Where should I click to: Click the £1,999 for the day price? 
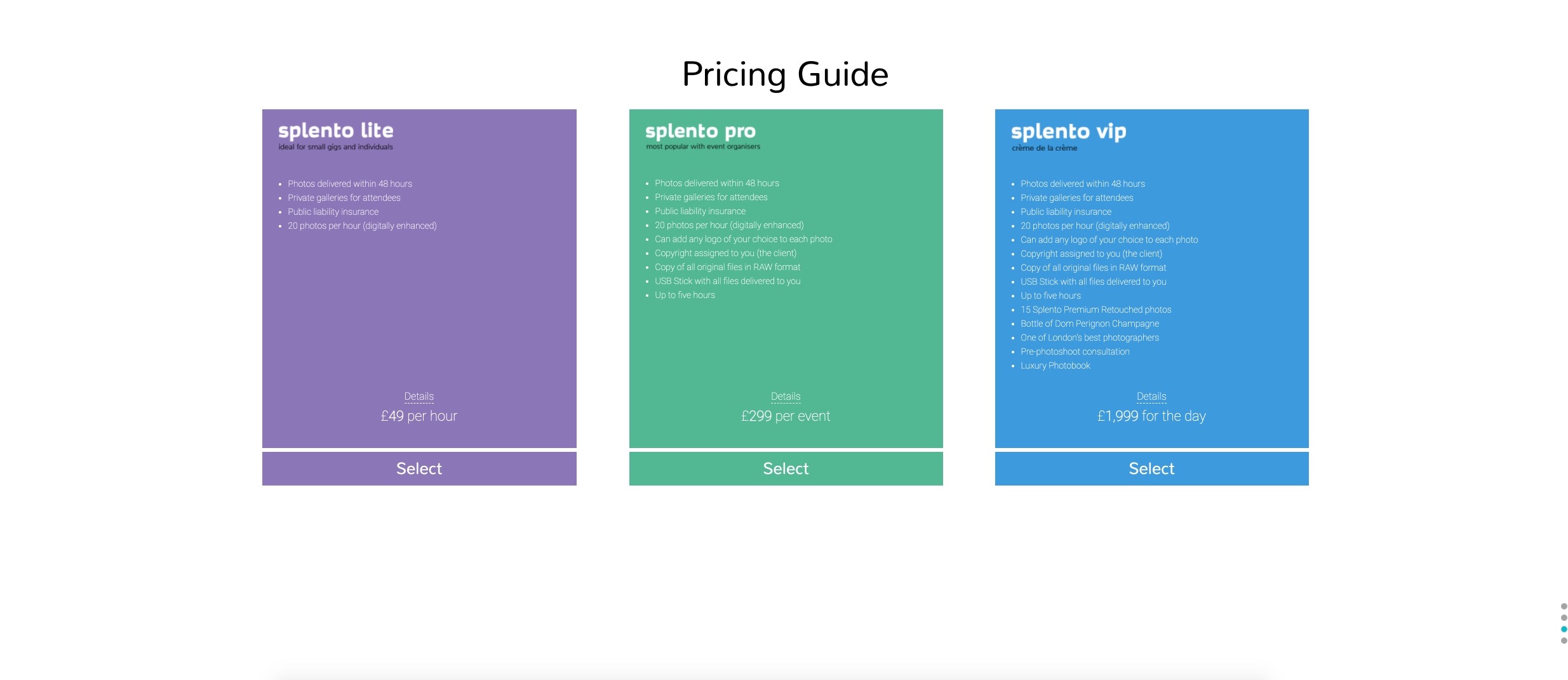click(1151, 416)
